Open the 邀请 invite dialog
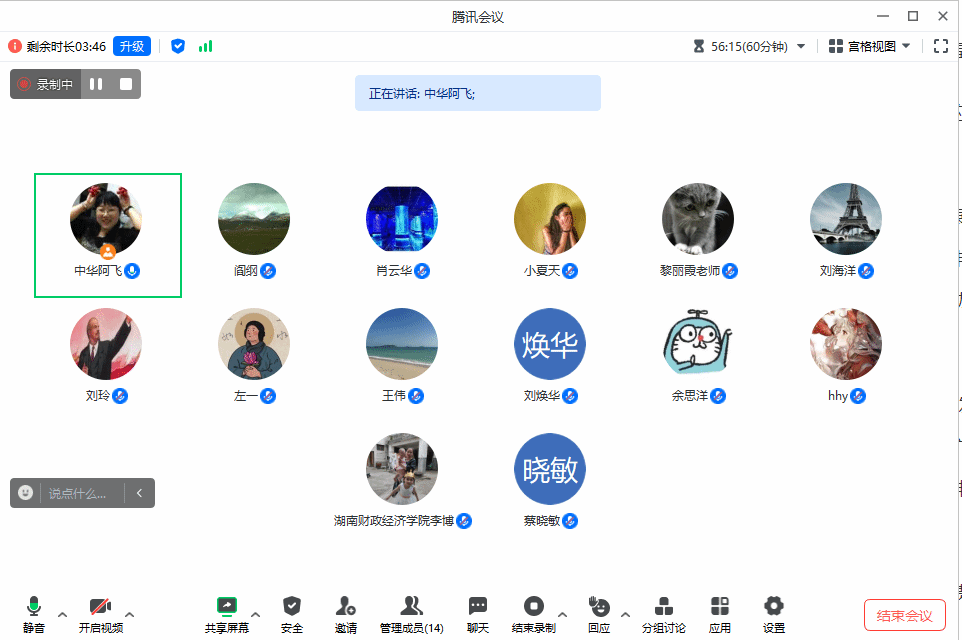Viewport: 962px width, 640px height. pos(345,614)
